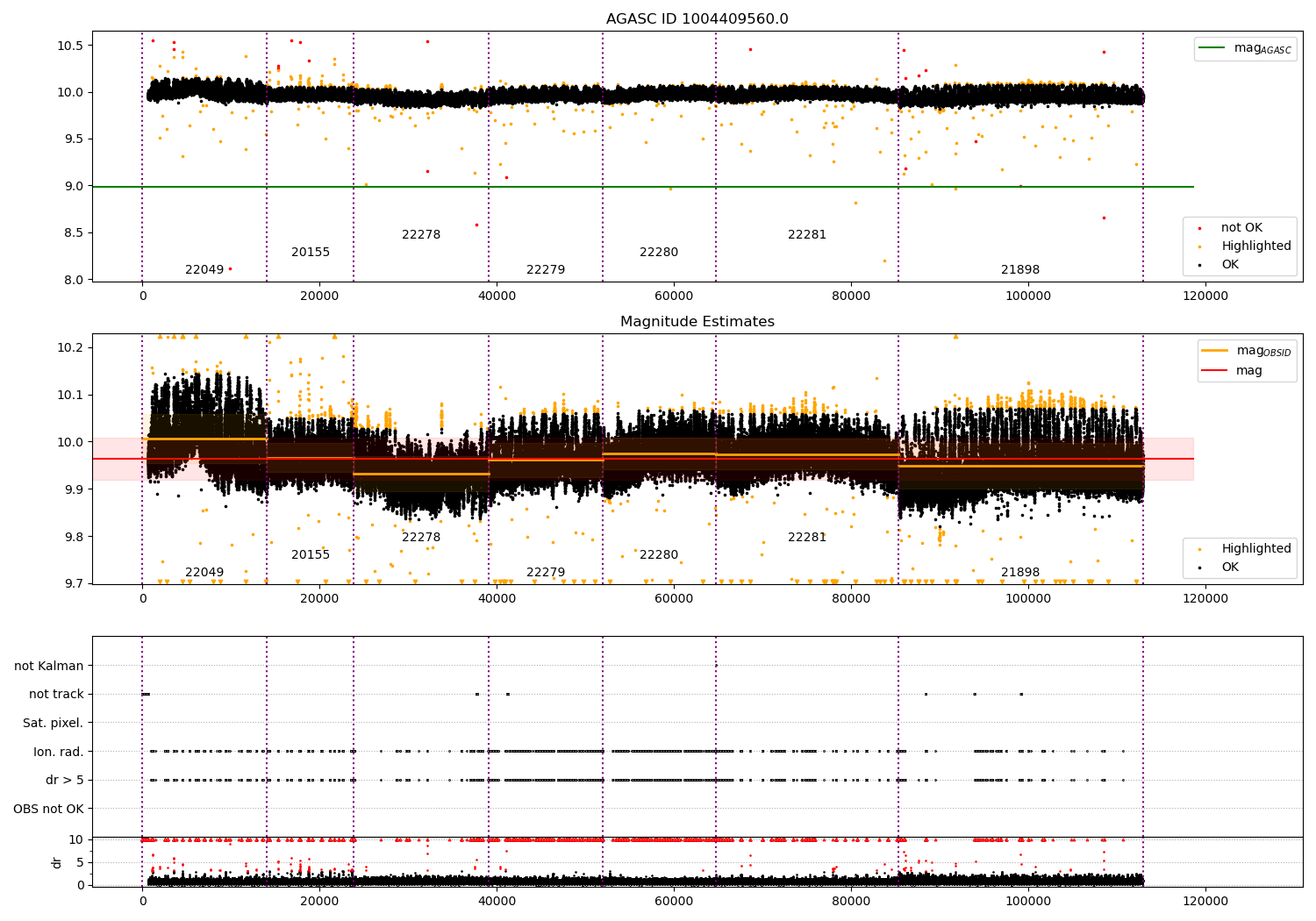Image resolution: width=1316 pixels, height=921 pixels.
Task: Click the red 'not OK' legend marker
Action: (x=1199, y=228)
